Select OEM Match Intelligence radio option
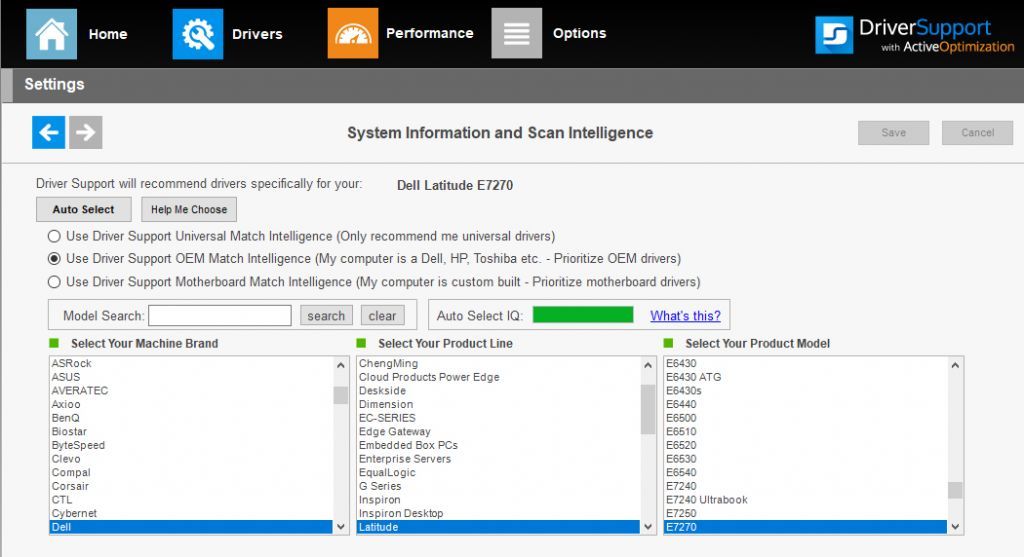 pyautogui.click(x=54, y=259)
